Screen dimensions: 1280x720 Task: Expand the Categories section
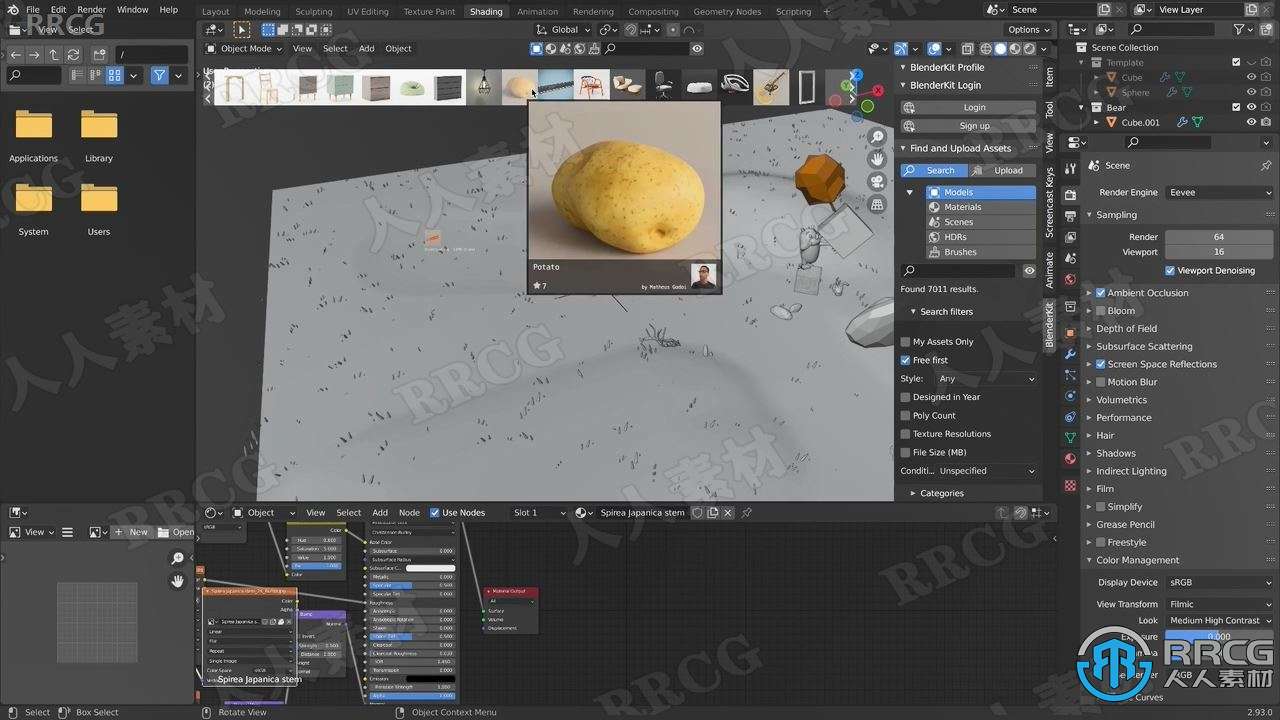(941, 493)
